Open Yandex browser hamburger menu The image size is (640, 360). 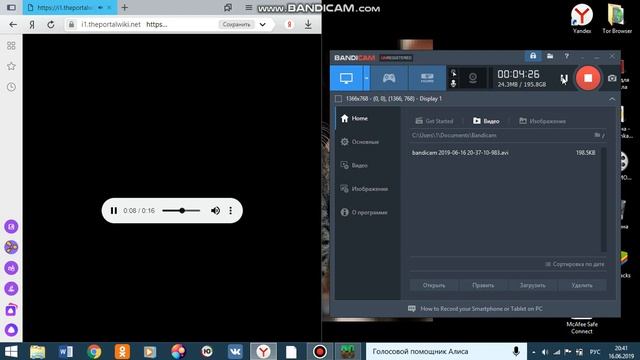[x=249, y=8]
